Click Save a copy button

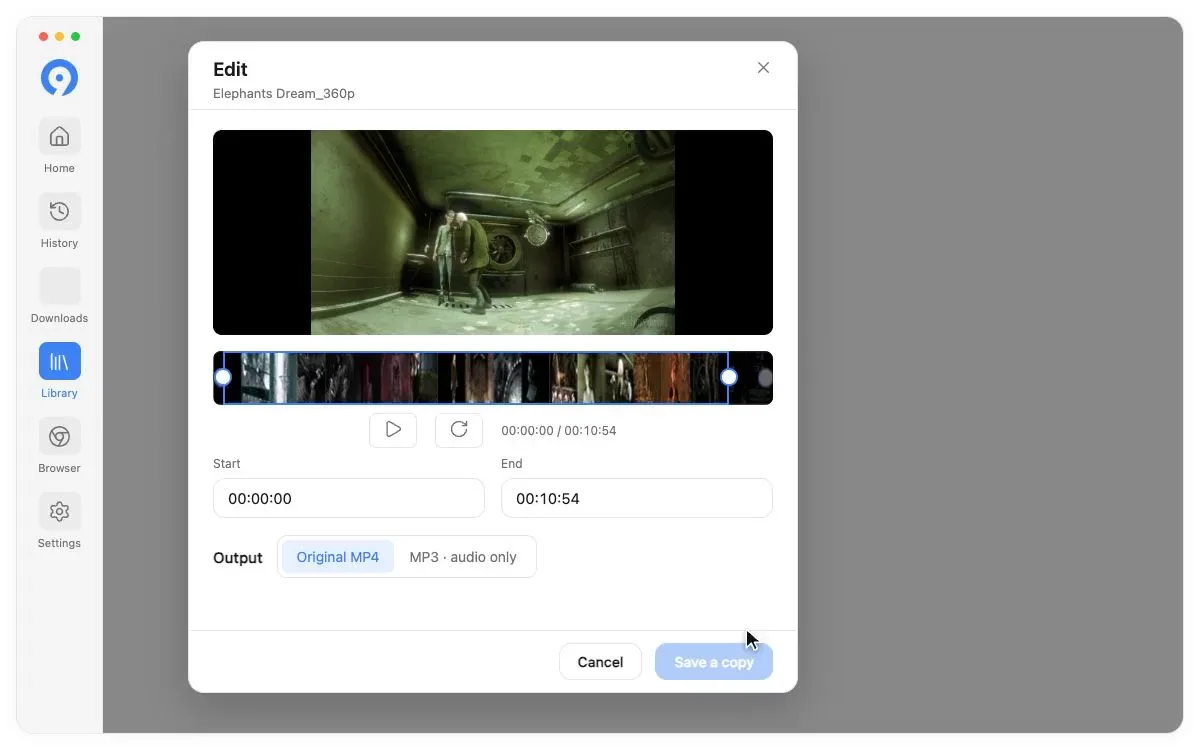tap(714, 662)
